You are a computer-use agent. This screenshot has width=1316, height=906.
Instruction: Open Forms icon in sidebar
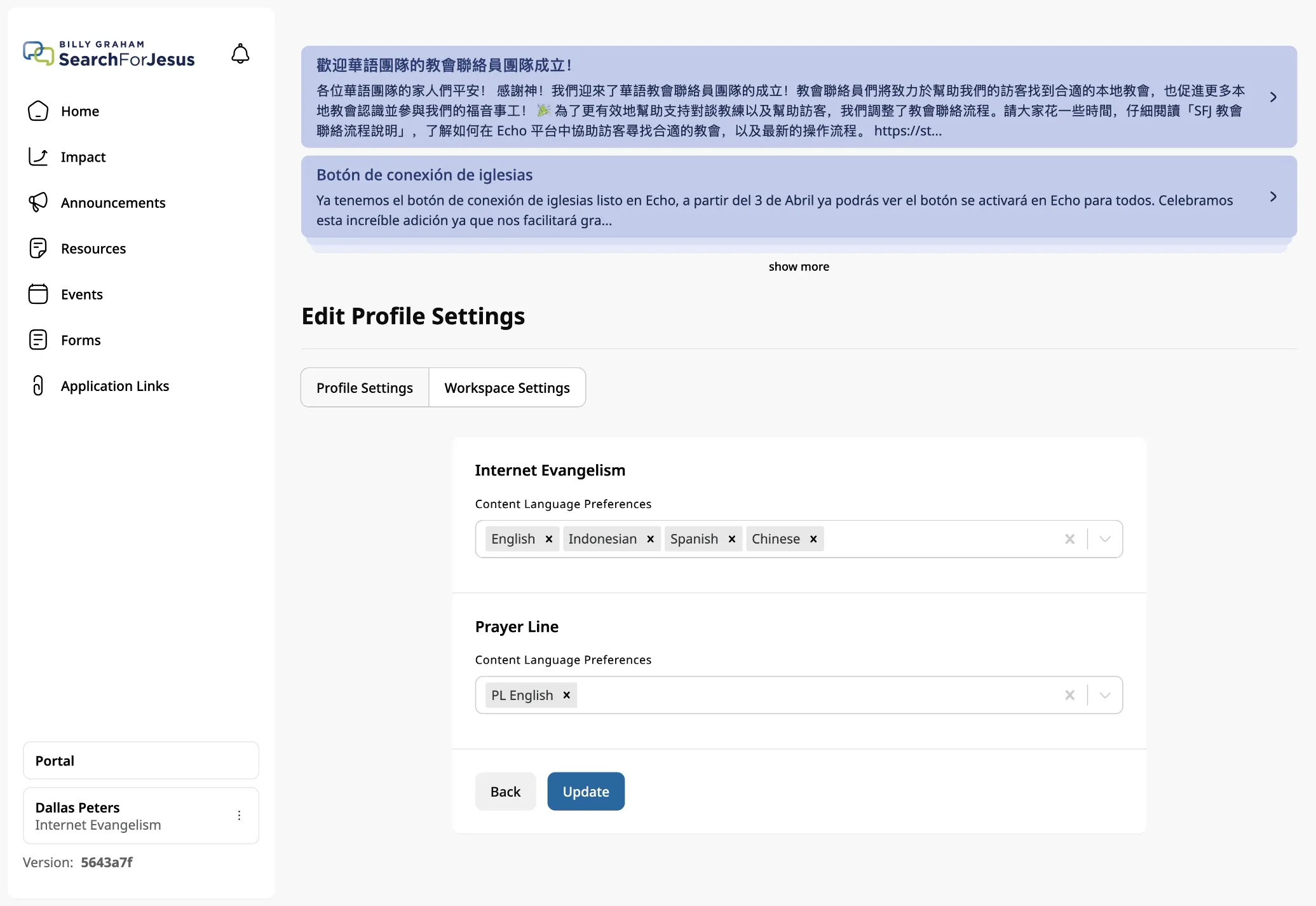[x=38, y=340]
